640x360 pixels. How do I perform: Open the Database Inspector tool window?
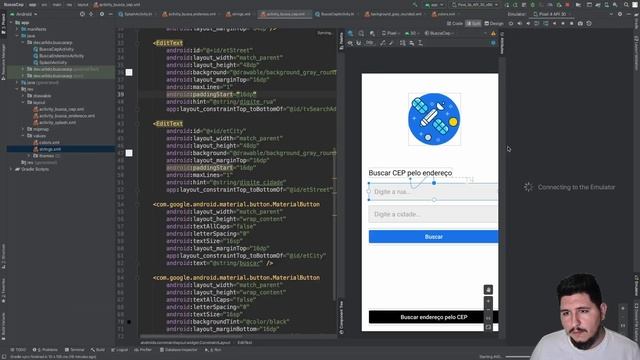179,350
